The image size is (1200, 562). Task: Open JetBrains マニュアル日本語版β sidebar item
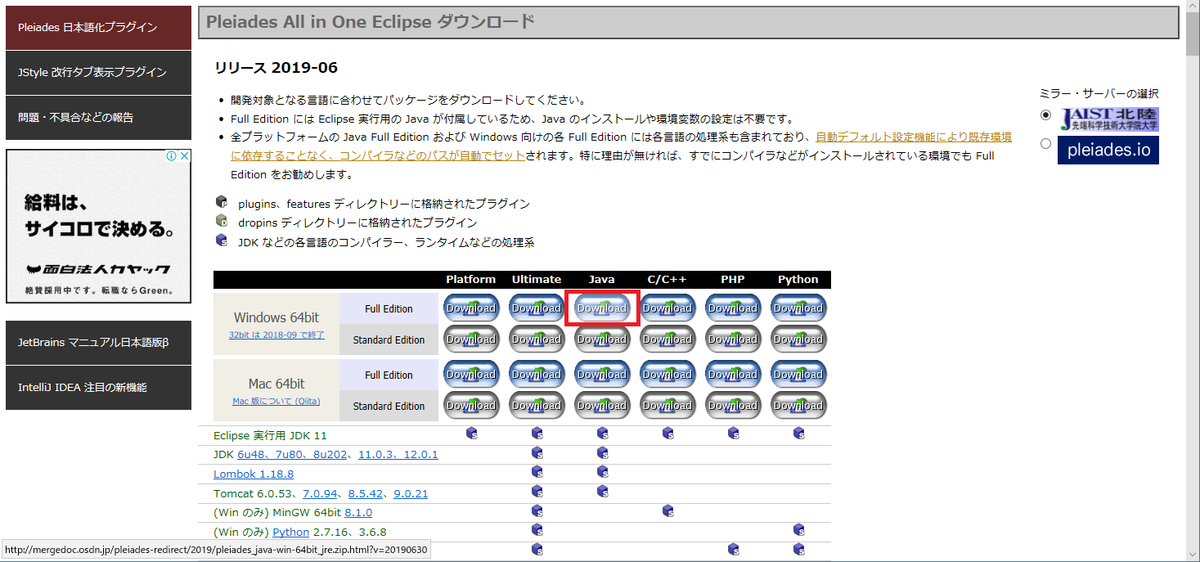click(x=98, y=342)
